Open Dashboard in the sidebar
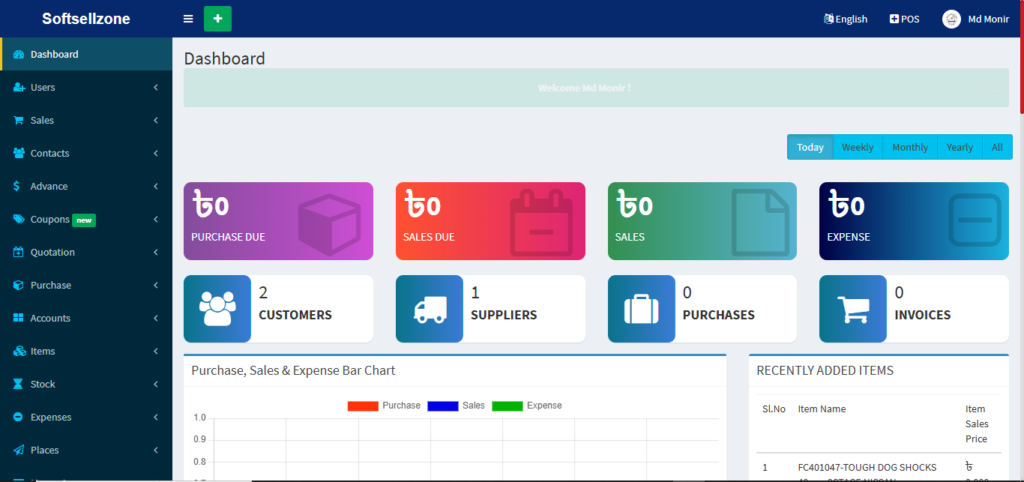1024x482 pixels. tap(85, 54)
